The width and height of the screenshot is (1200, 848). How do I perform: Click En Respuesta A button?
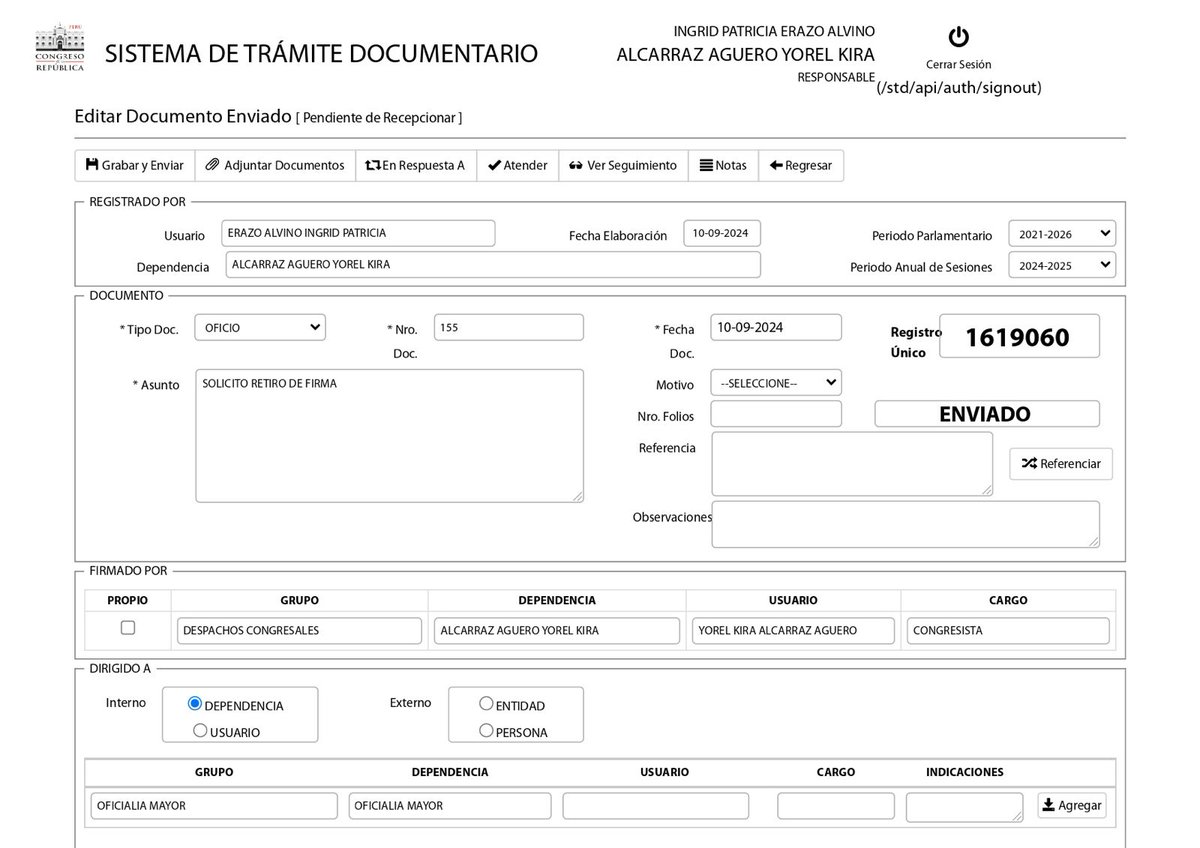(416, 165)
